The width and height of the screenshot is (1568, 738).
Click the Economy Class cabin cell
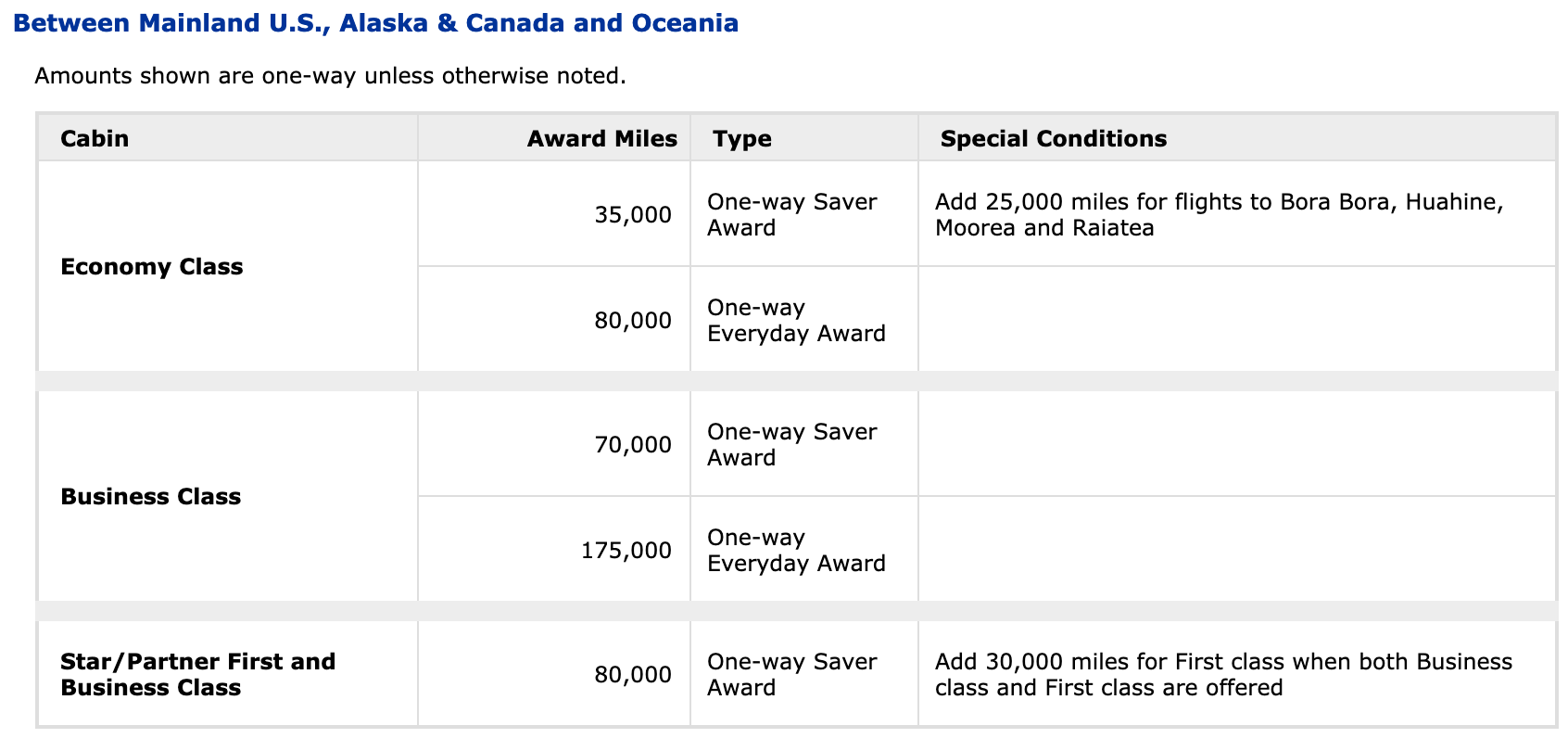click(152, 267)
